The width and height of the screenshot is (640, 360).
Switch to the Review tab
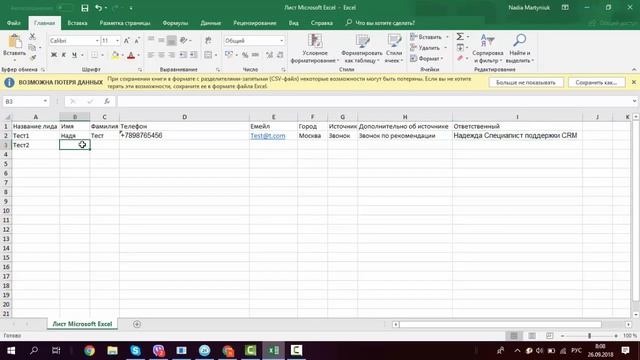pyautogui.click(x=255, y=23)
